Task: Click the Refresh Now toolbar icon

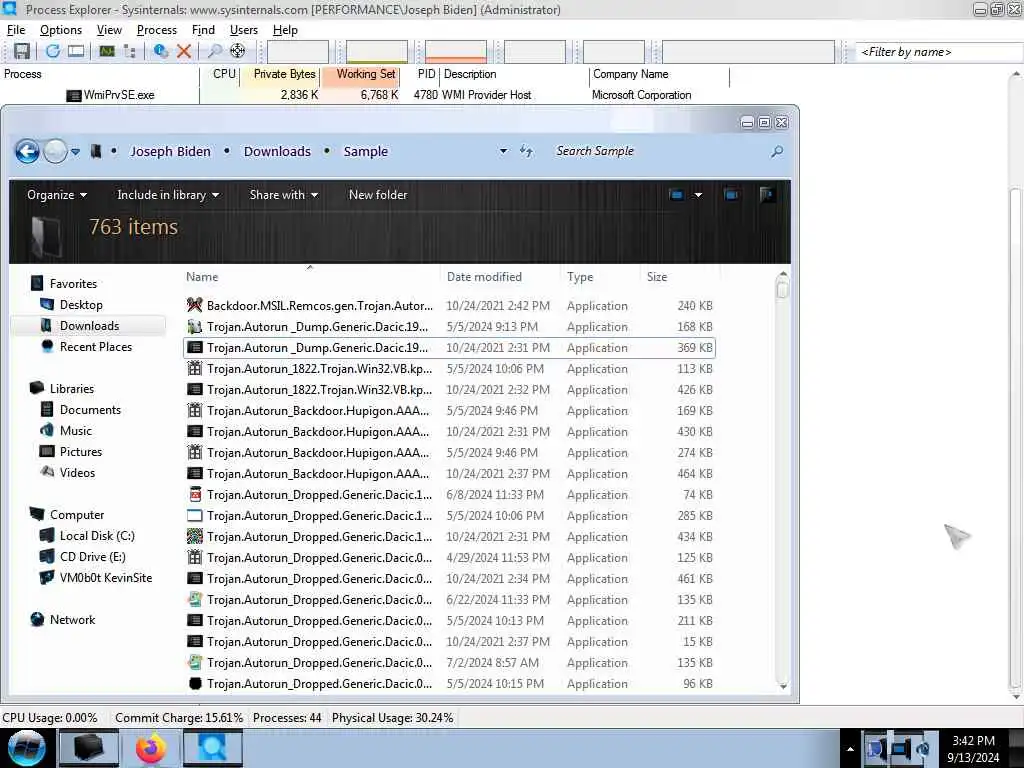Action: click(53, 51)
